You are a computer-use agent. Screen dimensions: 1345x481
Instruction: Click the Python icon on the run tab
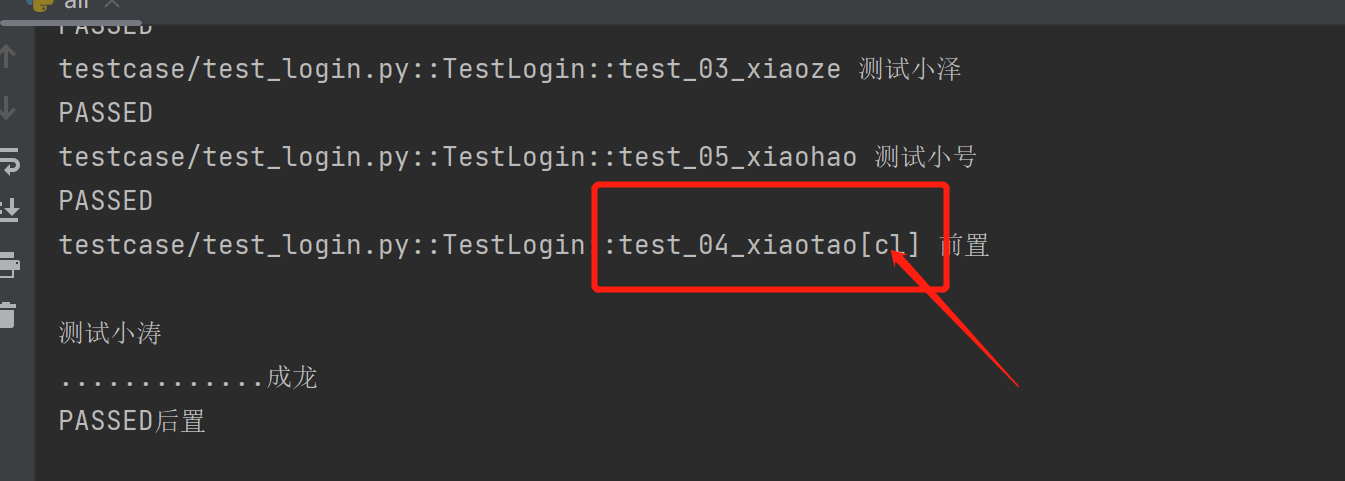pos(42,5)
